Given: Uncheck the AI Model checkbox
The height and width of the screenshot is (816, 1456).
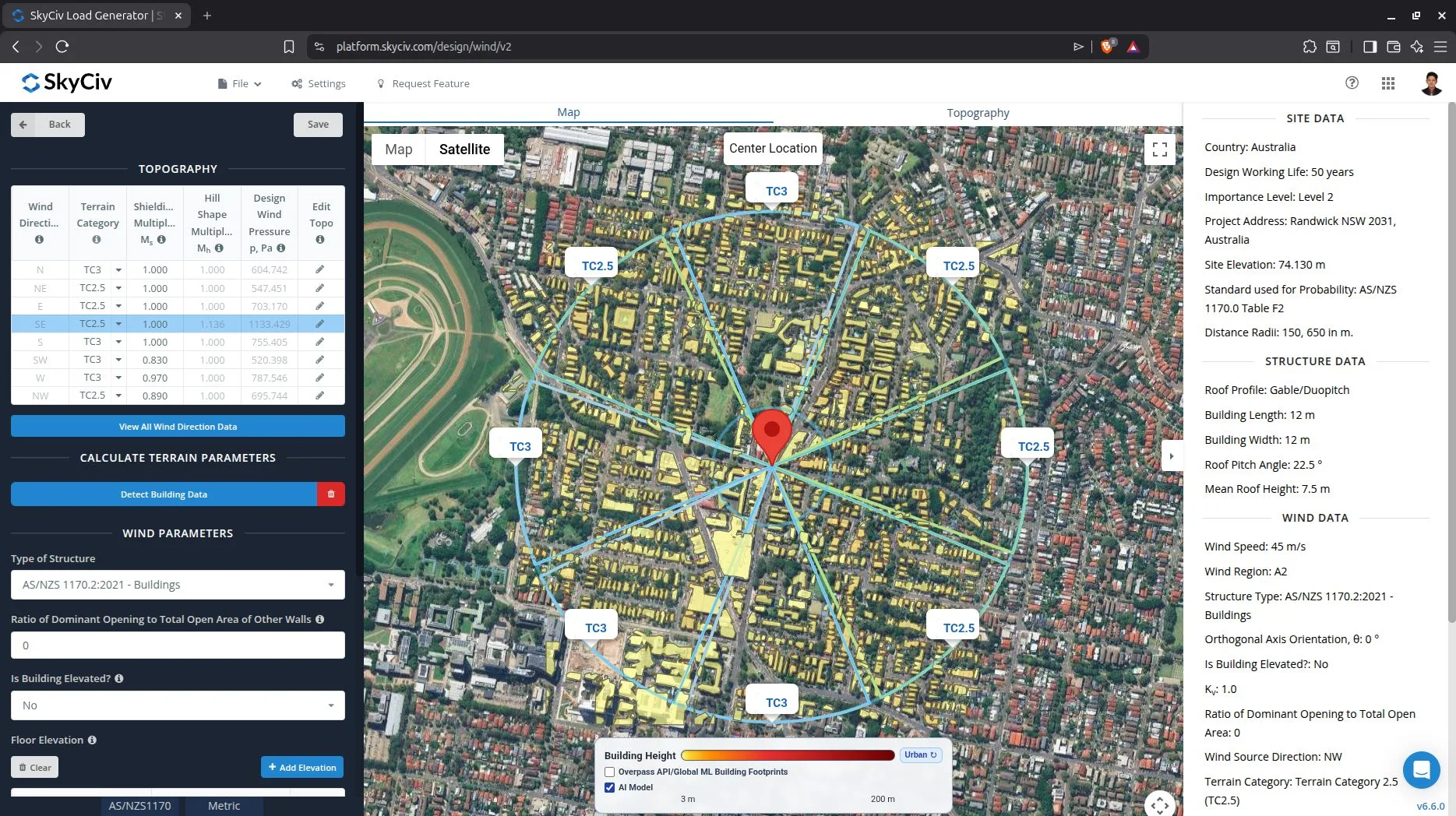Looking at the screenshot, I should tap(610, 787).
